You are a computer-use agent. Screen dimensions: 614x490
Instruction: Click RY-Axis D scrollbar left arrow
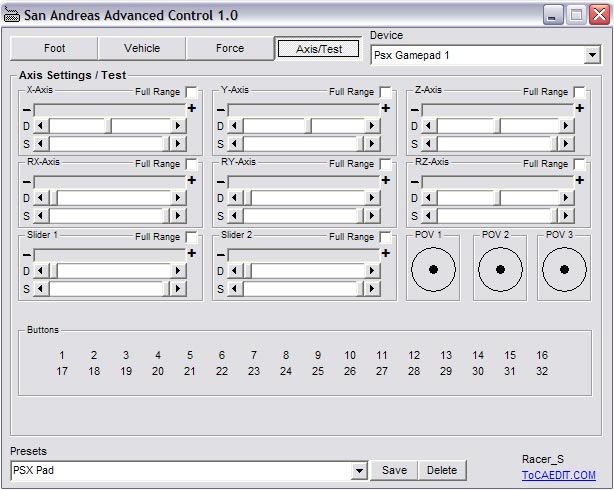click(235, 198)
